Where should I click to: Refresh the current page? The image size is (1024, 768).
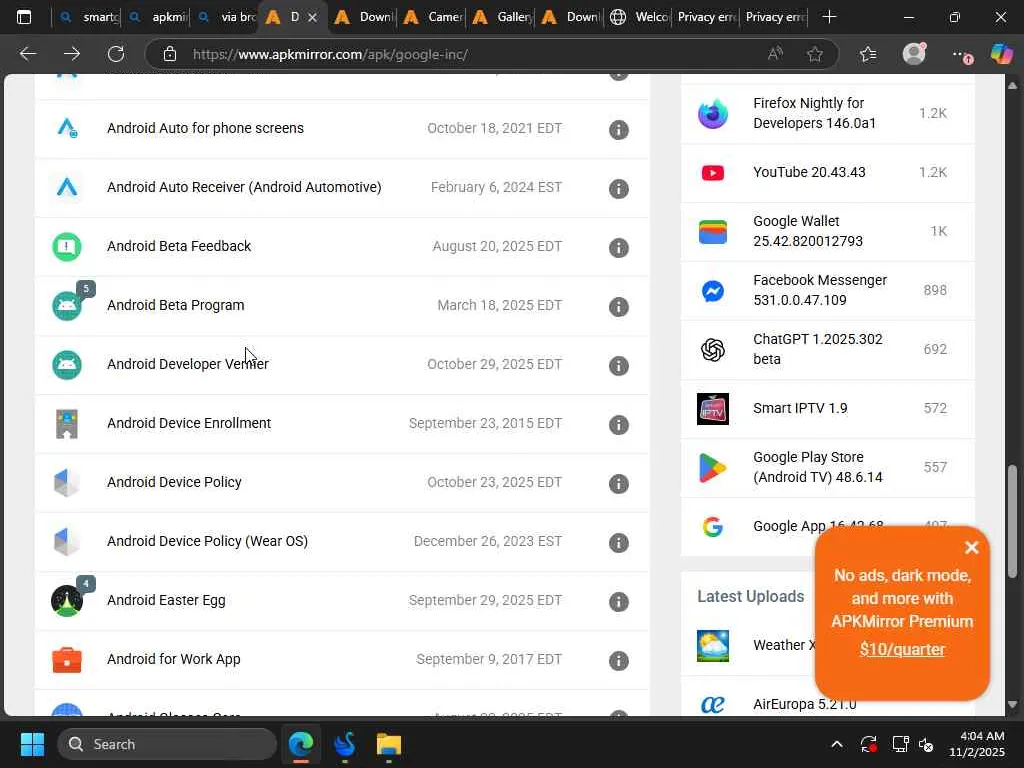[116, 54]
